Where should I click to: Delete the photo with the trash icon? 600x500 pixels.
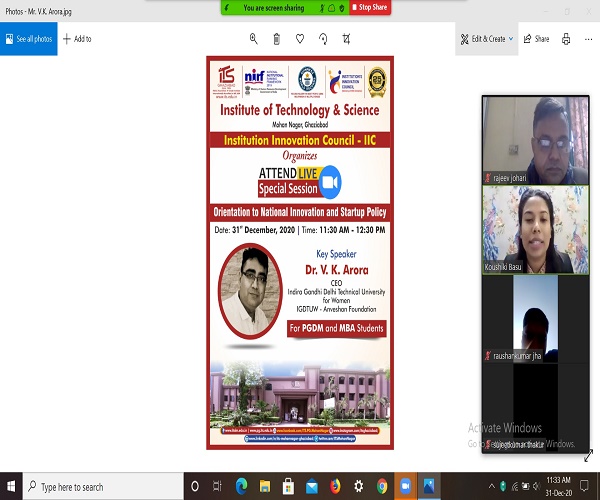coord(277,39)
